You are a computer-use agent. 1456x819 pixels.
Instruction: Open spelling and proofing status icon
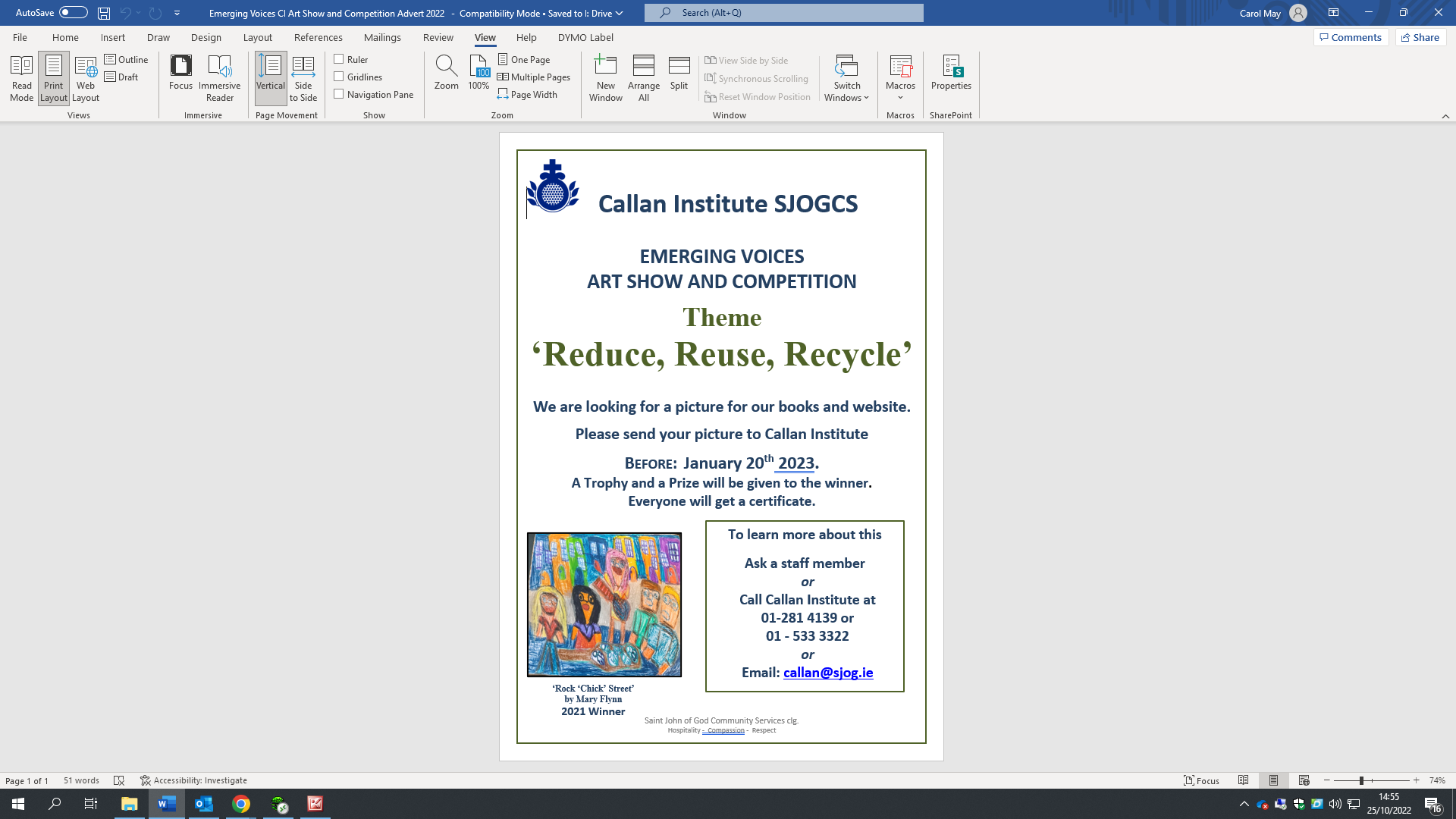click(x=119, y=780)
